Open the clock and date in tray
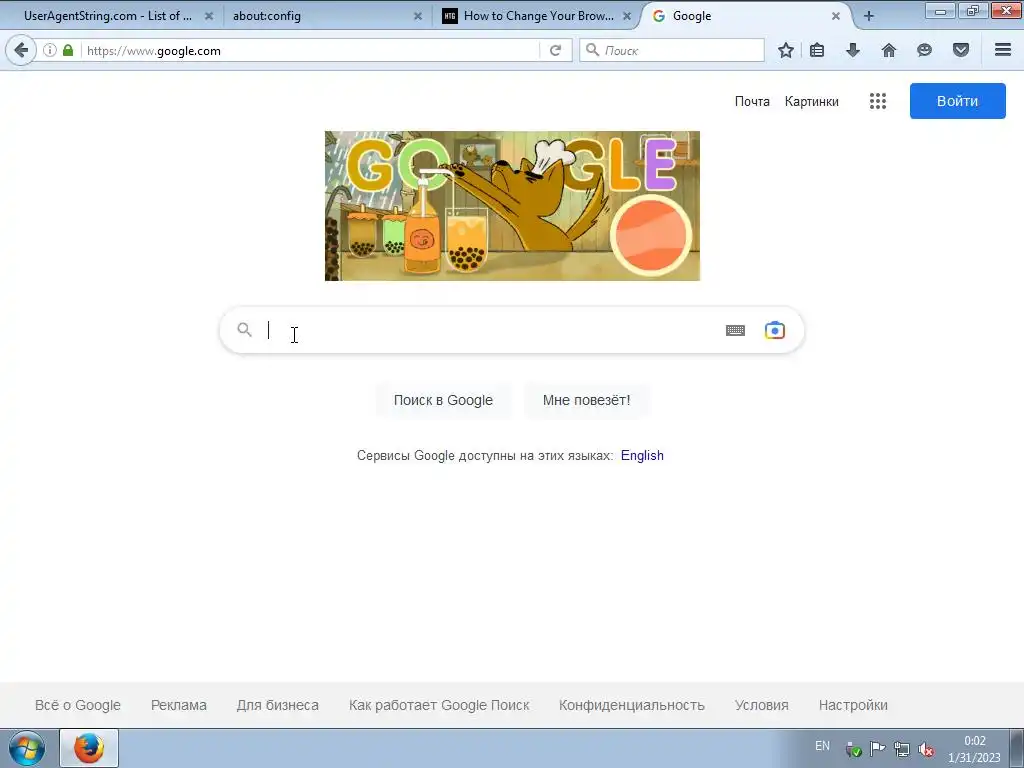1024x768 pixels. [974, 749]
